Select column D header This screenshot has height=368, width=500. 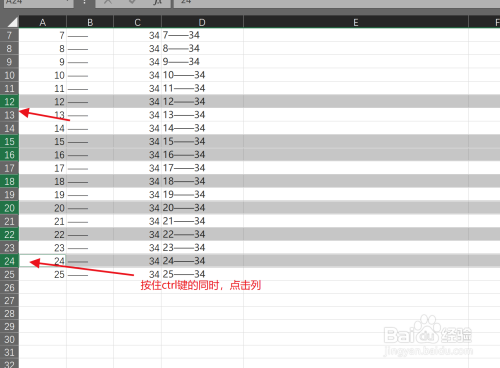click(202, 22)
